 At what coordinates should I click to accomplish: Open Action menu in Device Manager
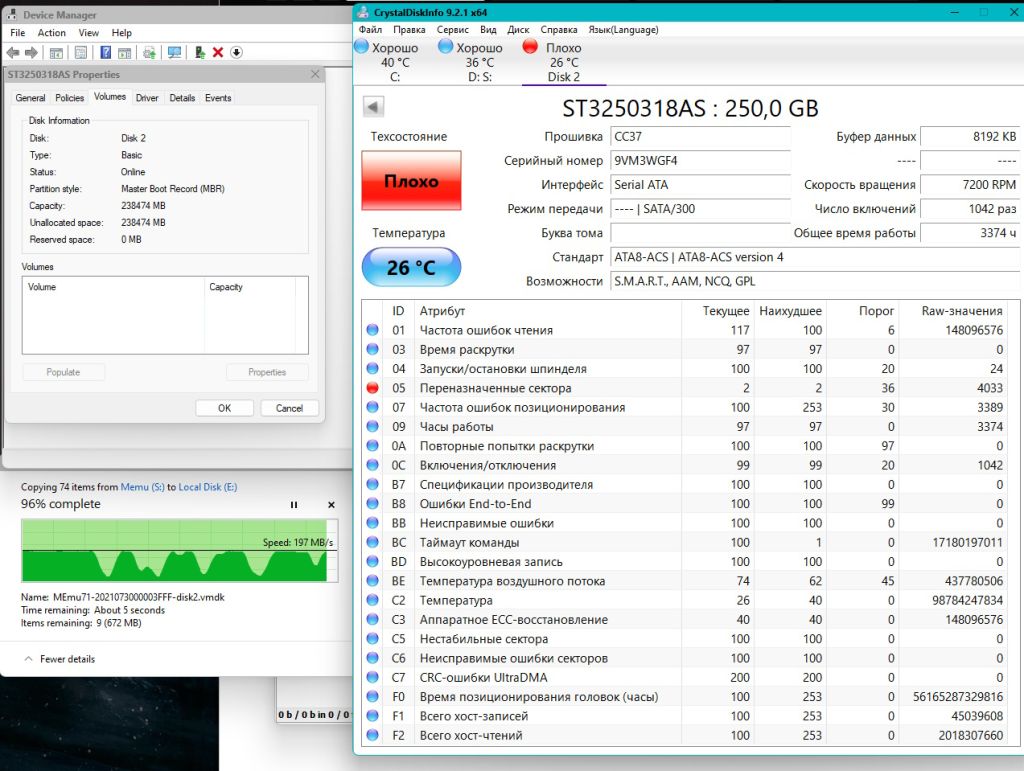(52, 33)
